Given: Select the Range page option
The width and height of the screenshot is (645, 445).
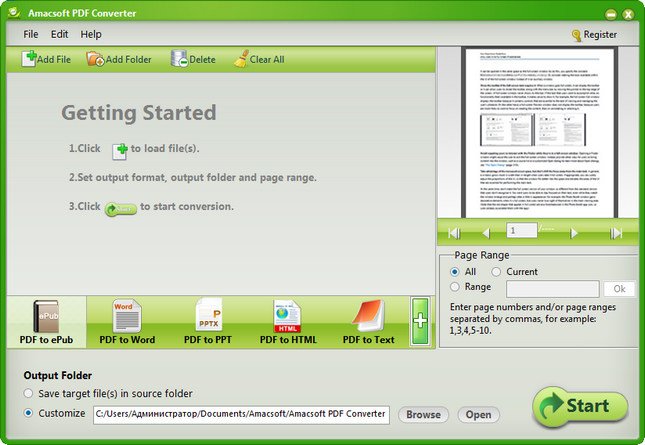Looking at the screenshot, I should point(455,287).
